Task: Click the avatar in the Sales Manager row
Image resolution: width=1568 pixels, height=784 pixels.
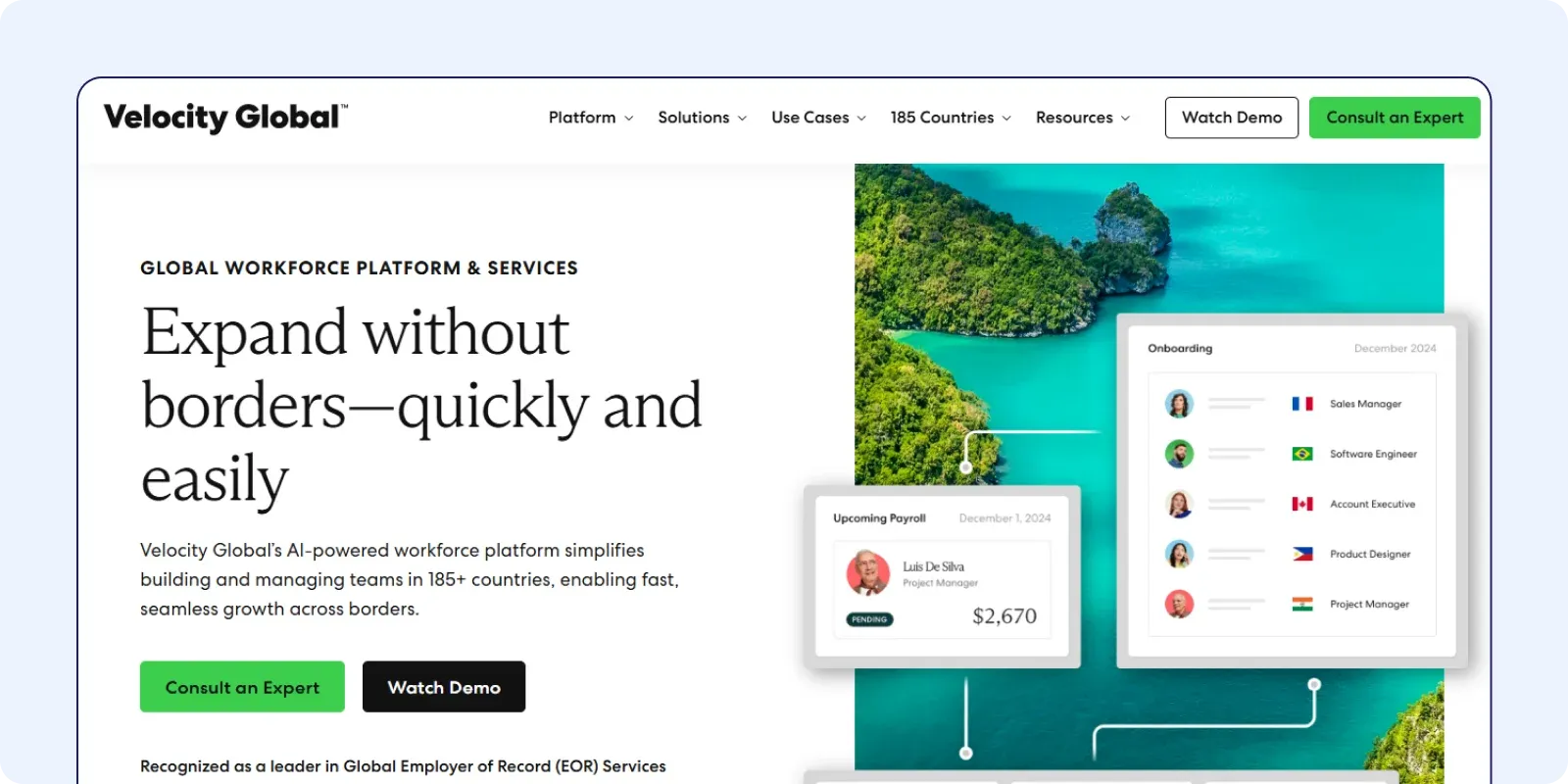Action: pyautogui.click(x=1179, y=404)
